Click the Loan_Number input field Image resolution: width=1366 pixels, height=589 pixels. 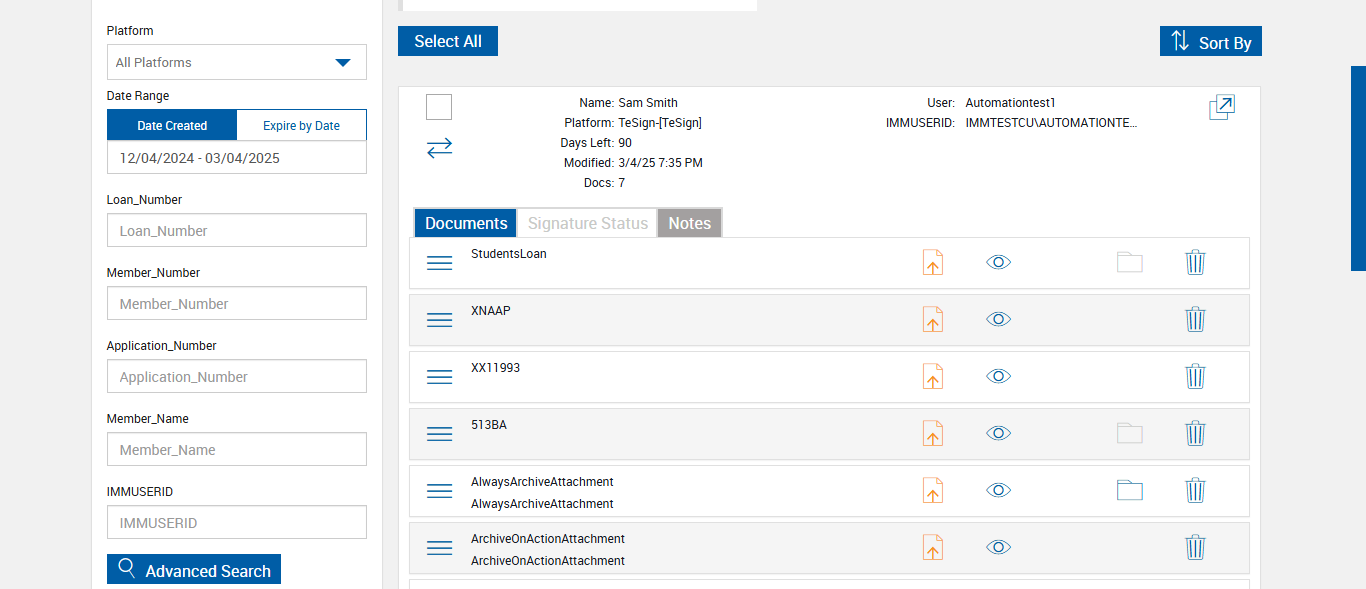click(x=237, y=230)
